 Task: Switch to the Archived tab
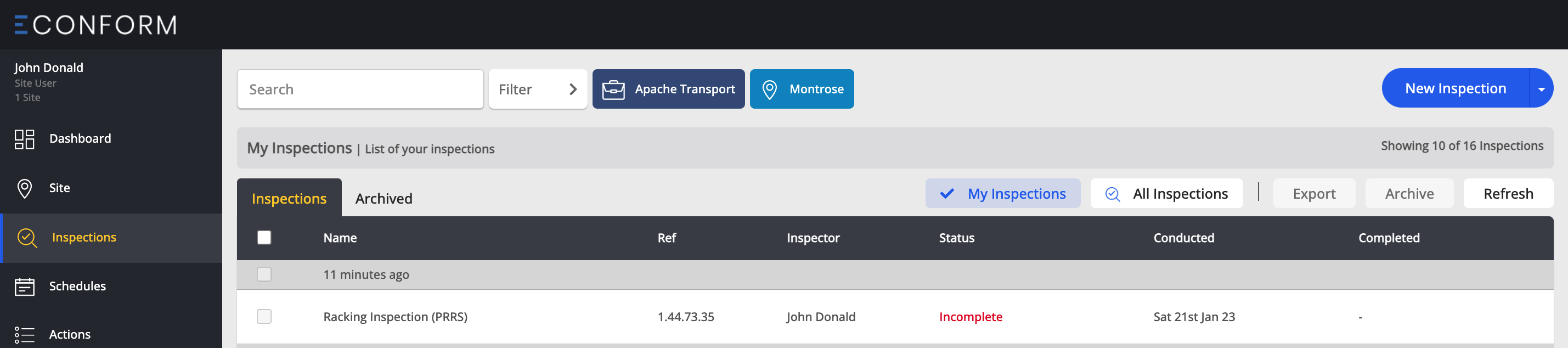click(x=383, y=199)
